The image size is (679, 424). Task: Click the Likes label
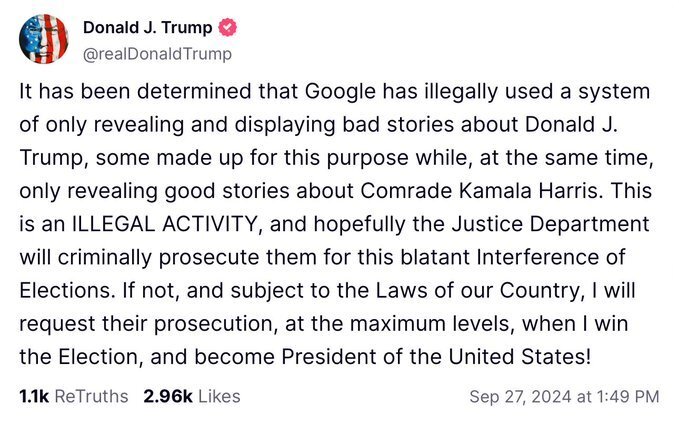(x=219, y=396)
